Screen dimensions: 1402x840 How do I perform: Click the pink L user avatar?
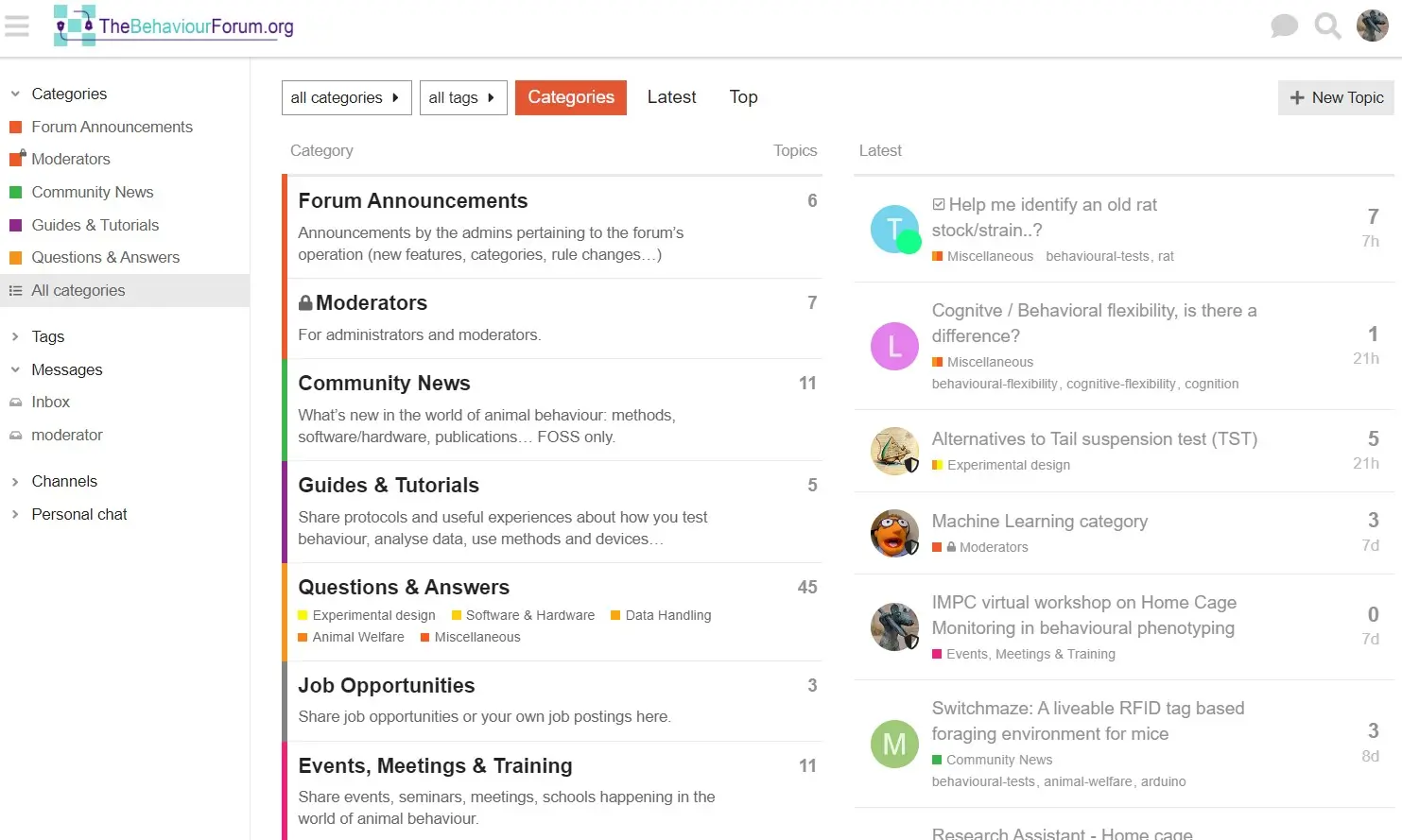894,346
